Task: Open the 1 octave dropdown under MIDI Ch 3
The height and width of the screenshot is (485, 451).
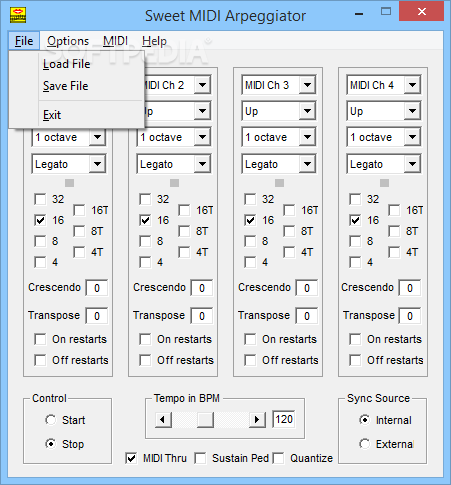Action: [x=307, y=137]
